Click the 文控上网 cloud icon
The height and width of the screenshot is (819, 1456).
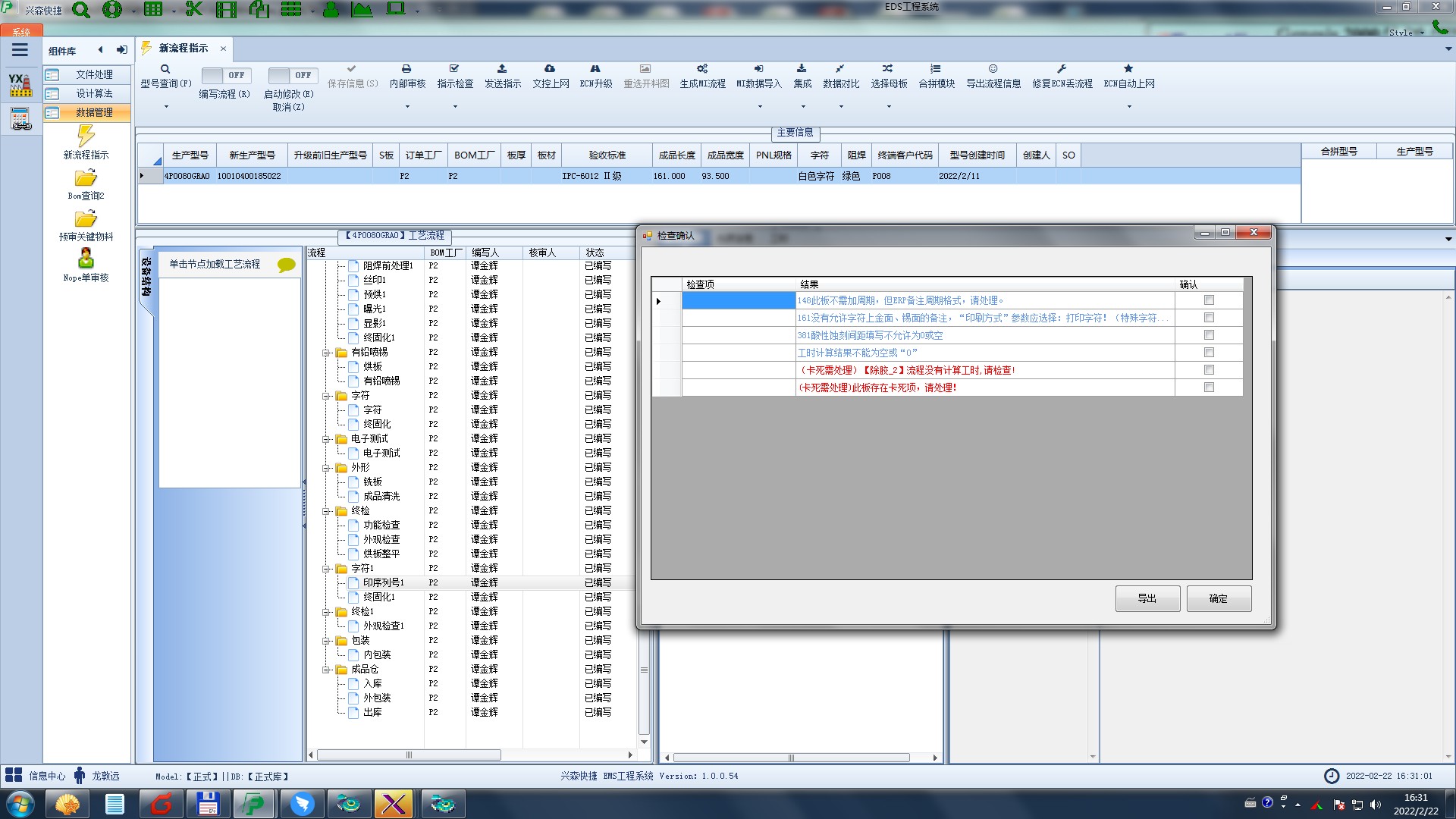550,69
